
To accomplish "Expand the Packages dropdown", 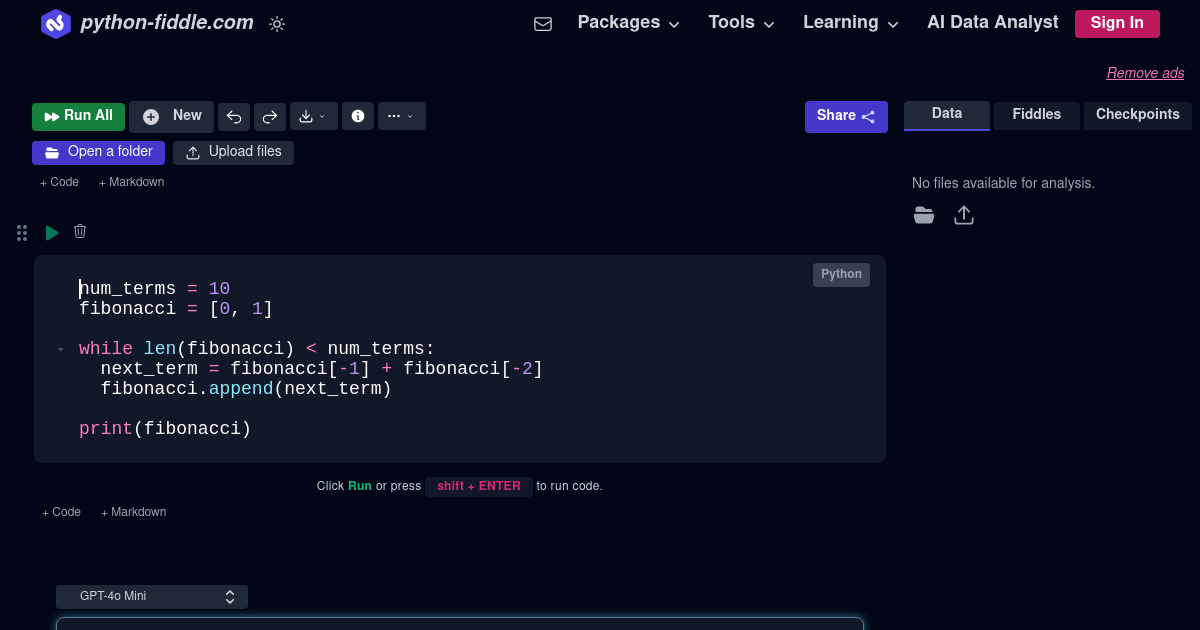I will [x=627, y=21].
